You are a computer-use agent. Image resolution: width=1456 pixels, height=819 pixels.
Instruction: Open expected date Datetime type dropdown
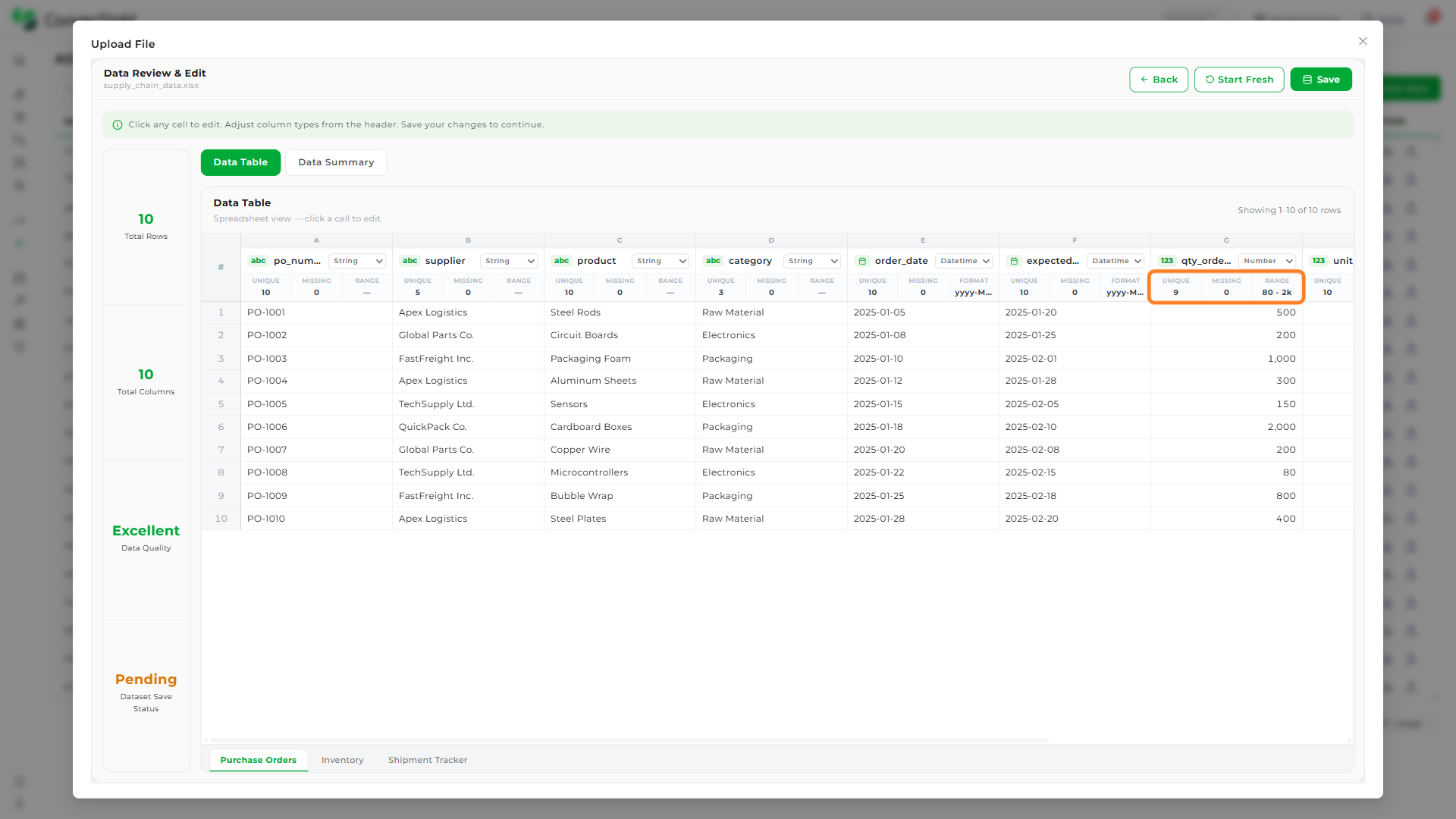1116,261
